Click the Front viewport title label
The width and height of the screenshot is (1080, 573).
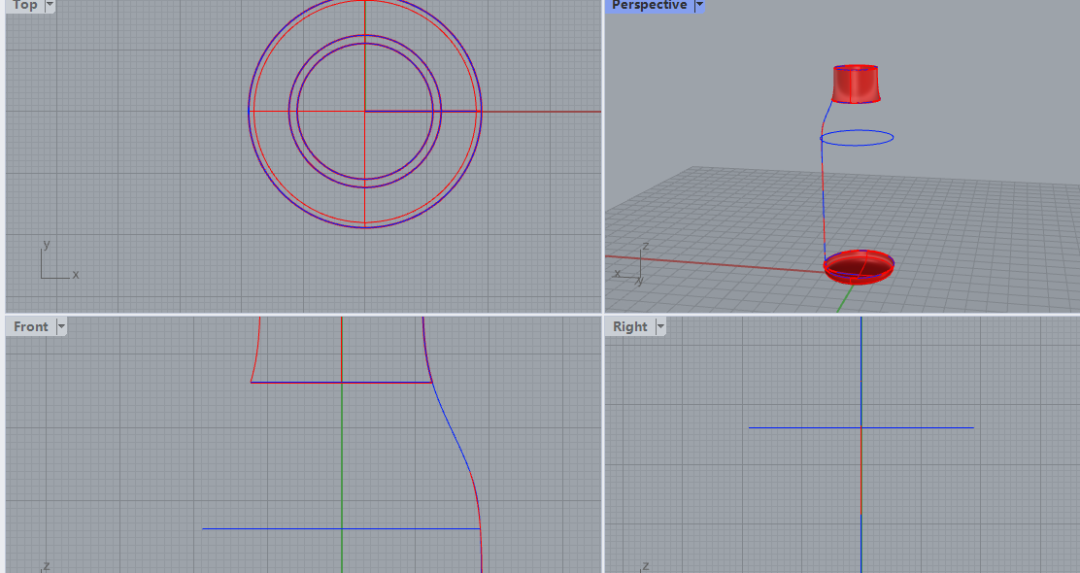pos(31,326)
